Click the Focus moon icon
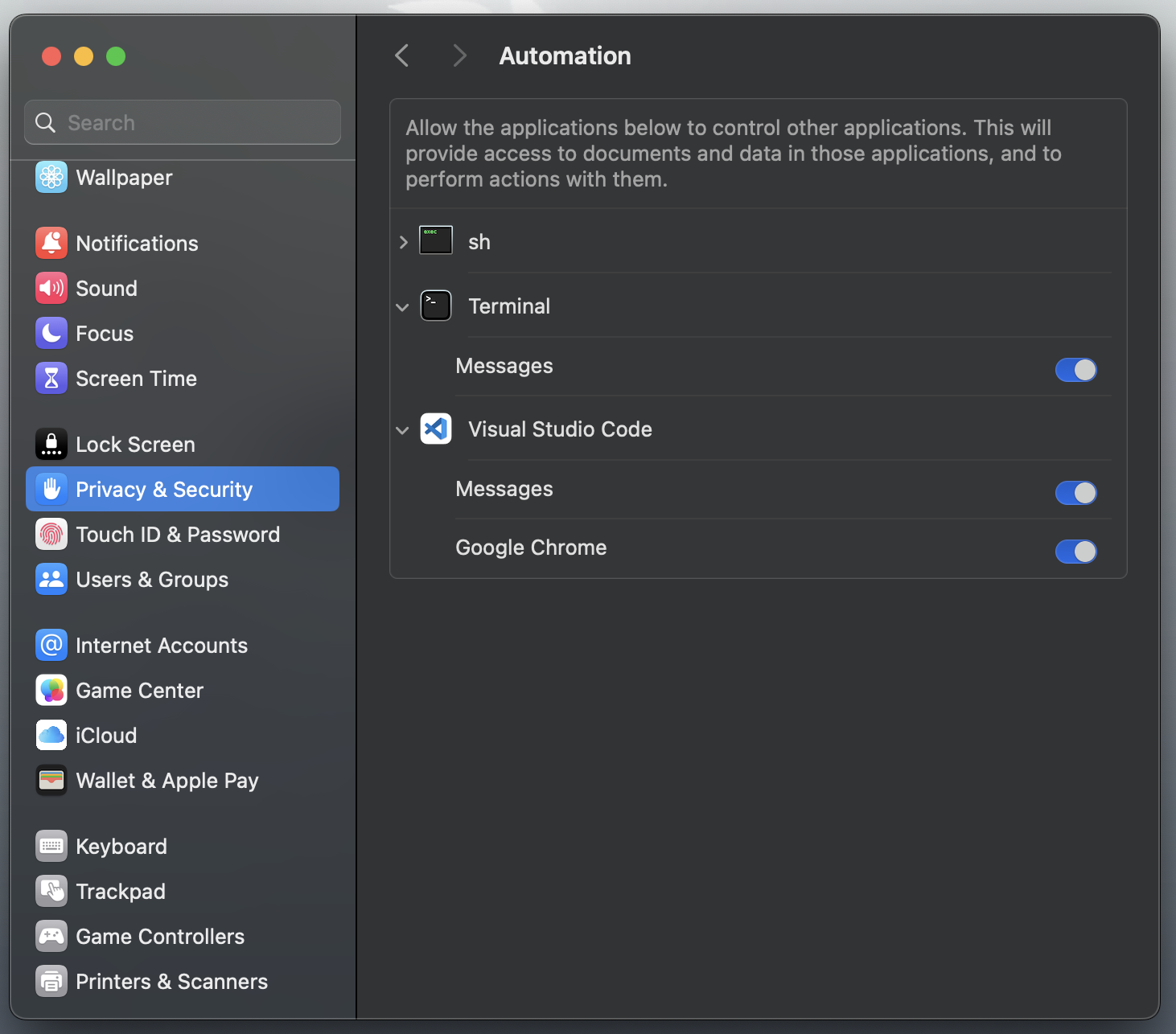 click(51, 333)
